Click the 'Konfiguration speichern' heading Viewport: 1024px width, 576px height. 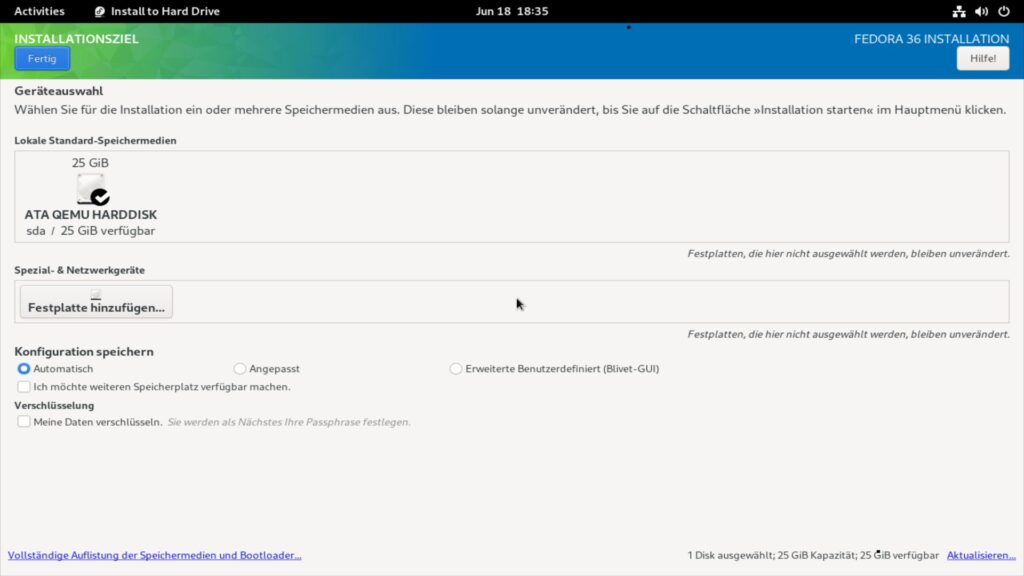click(x=84, y=351)
